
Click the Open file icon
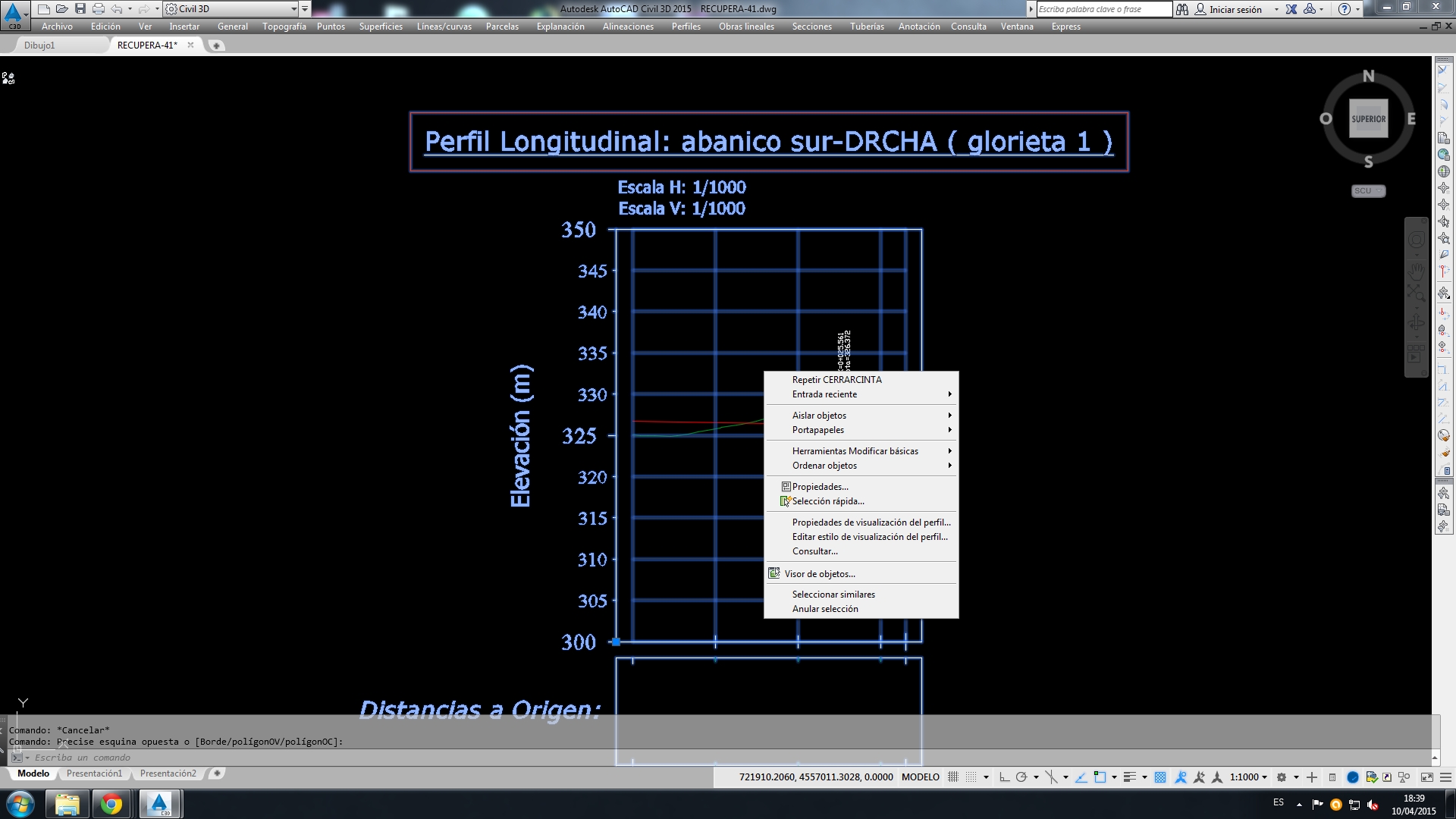click(x=62, y=9)
